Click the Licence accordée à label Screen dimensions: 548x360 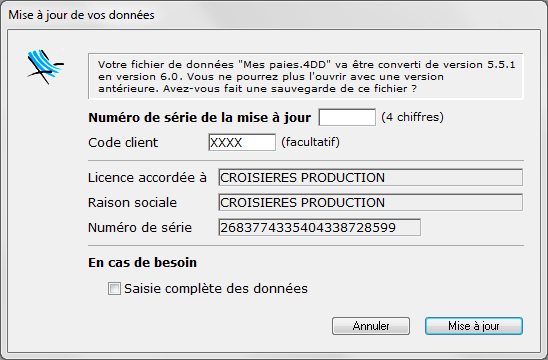(x=147, y=178)
